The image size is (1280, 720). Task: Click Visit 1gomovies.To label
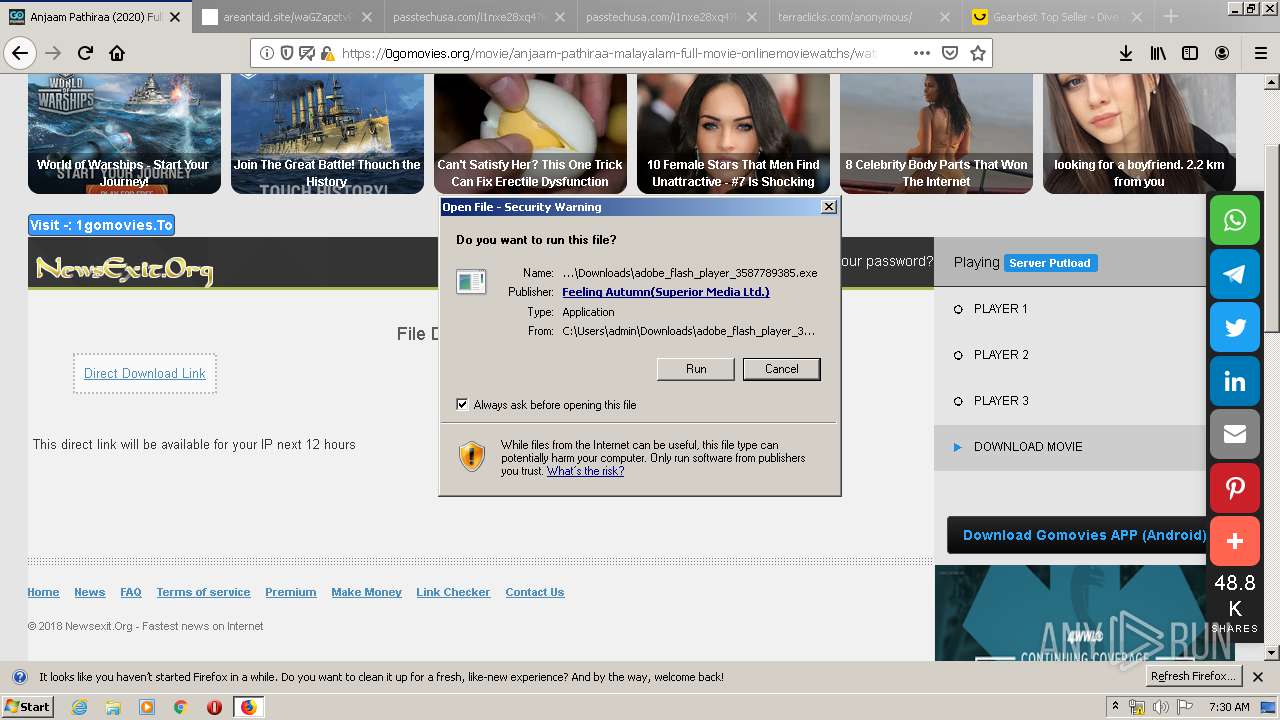[x=101, y=225]
